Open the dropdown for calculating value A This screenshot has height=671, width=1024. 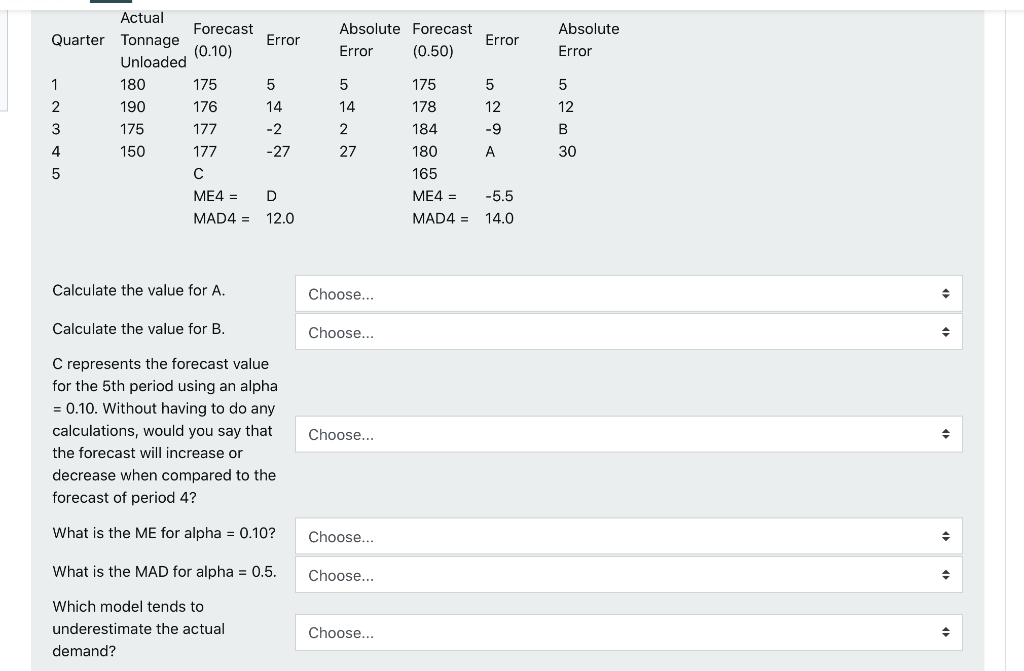tap(628, 293)
